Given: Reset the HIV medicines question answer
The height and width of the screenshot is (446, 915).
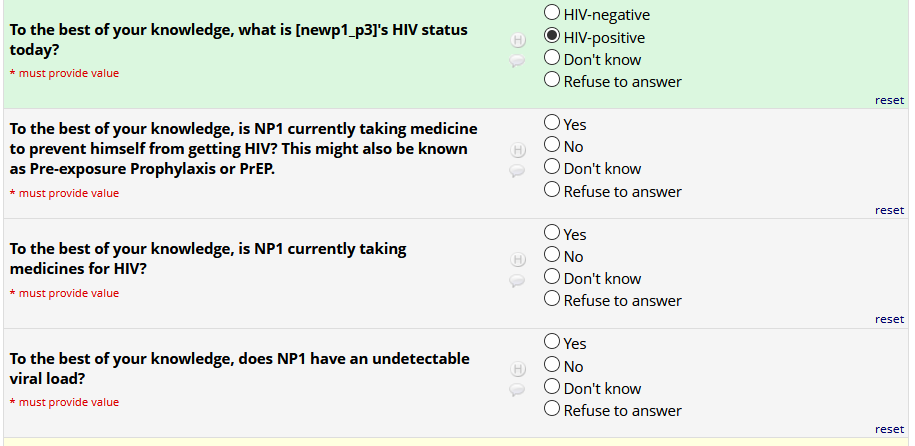Looking at the screenshot, I should (889, 319).
